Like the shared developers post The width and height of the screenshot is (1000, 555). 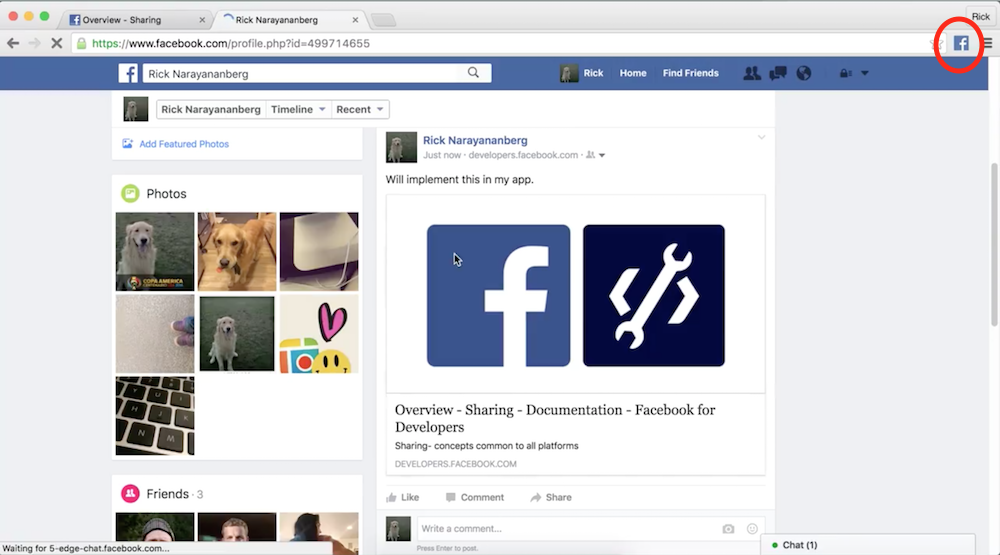point(403,497)
